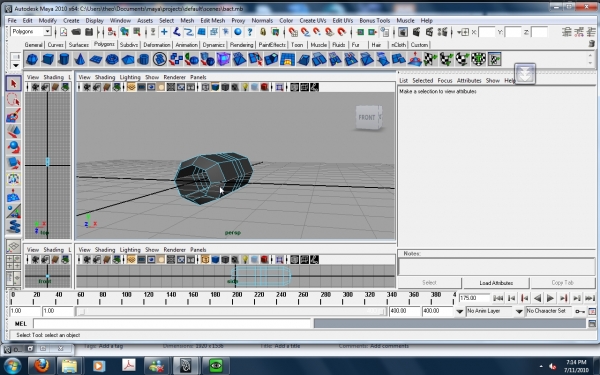
Task: Click the Select button in Attribute Editor
Action: point(429,283)
